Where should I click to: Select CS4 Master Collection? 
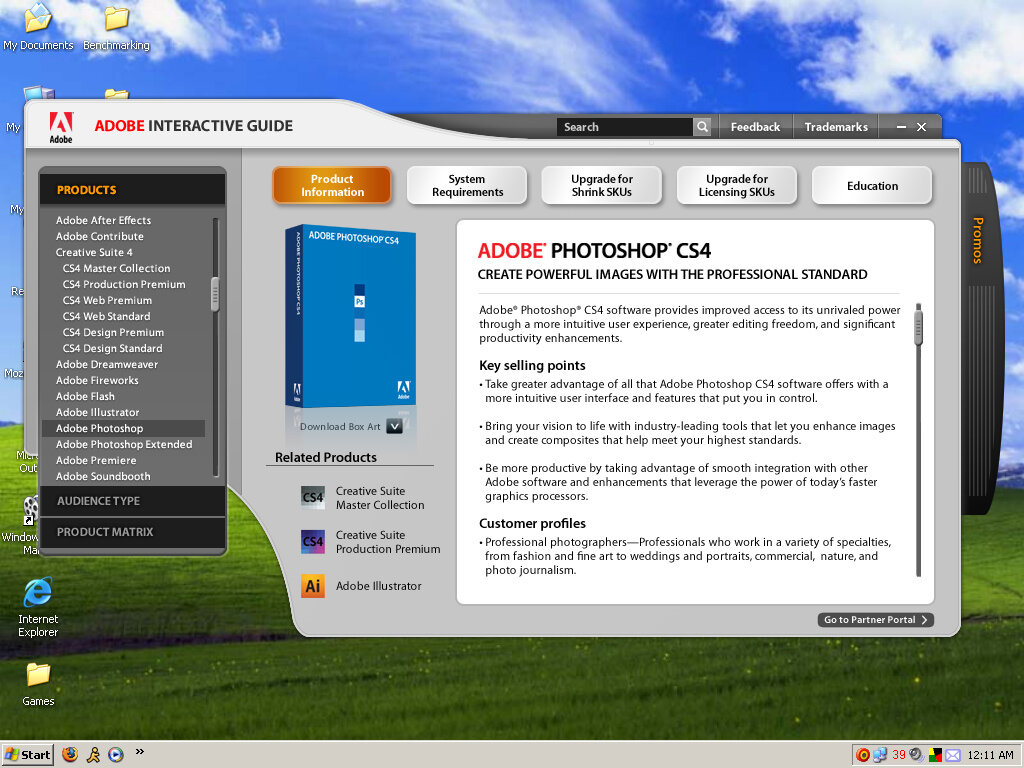pos(116,268)
